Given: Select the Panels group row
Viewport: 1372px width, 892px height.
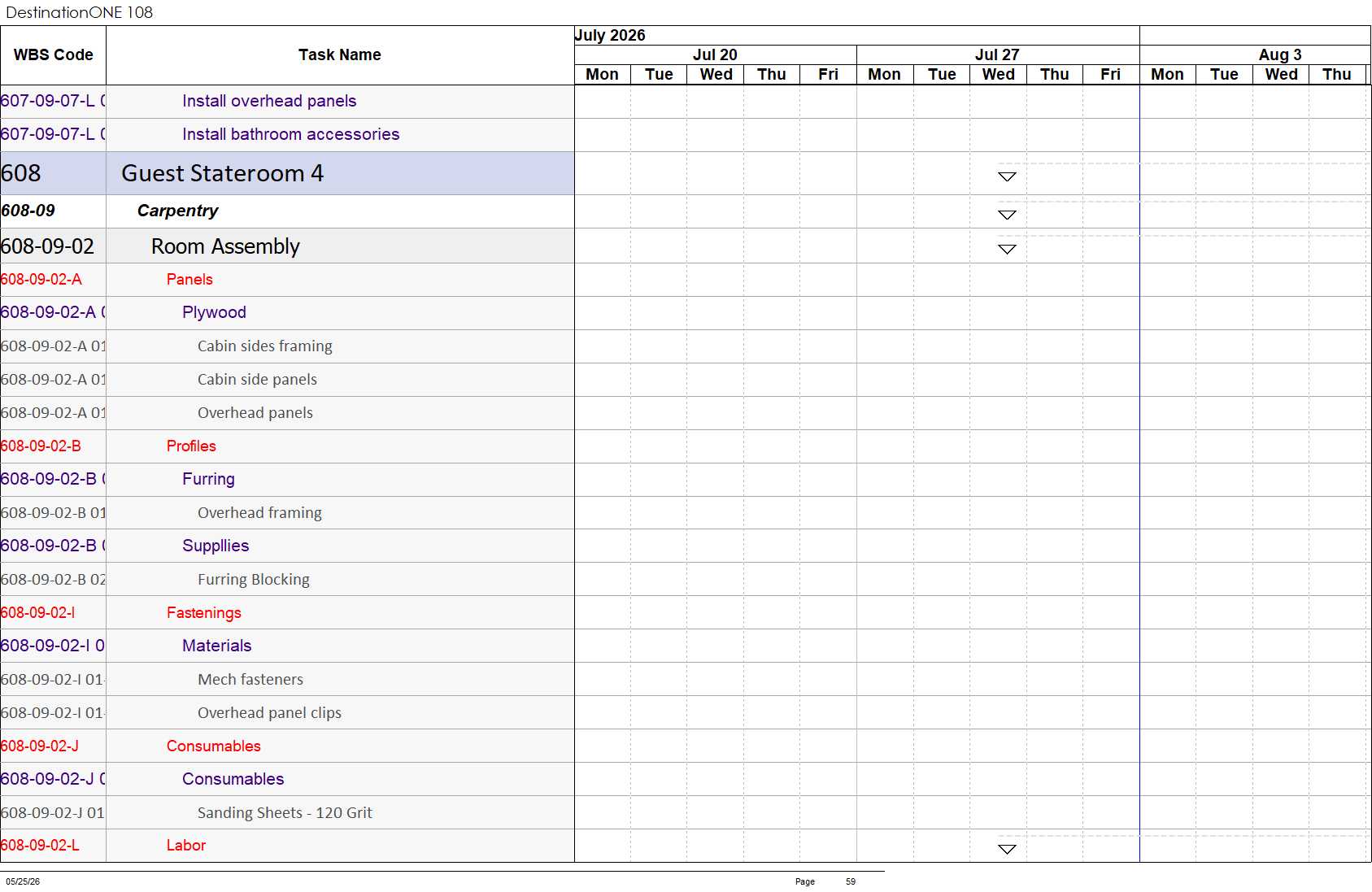Looking at the screenshot, I should point(287,280).
